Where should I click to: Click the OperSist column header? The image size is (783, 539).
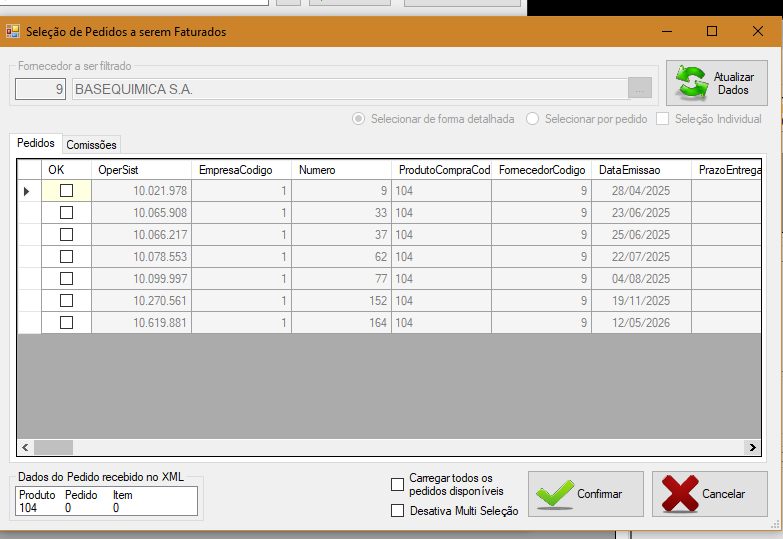coord(141,170)
